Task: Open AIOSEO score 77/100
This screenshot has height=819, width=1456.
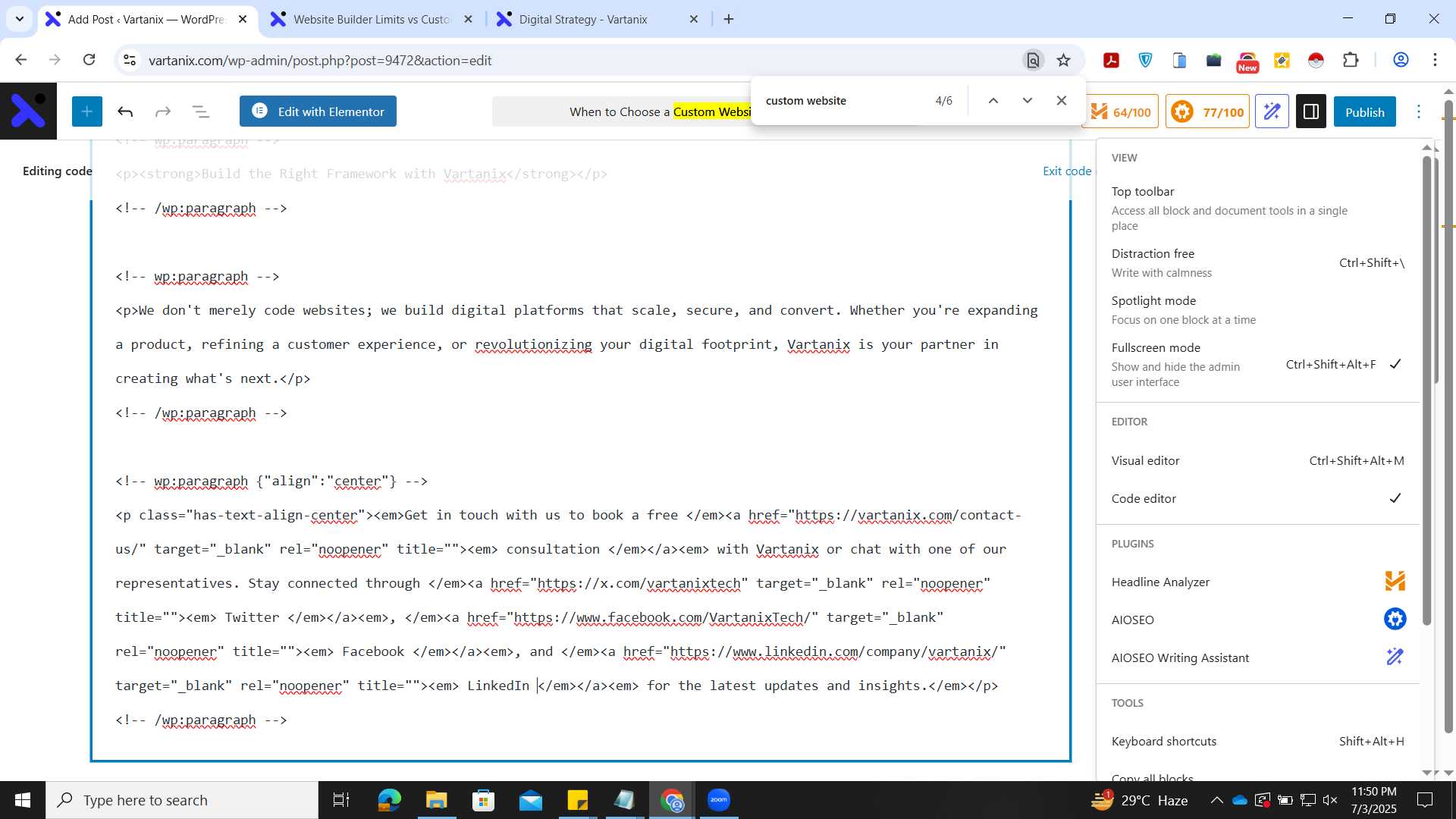Action: (x=1207, y=112)
